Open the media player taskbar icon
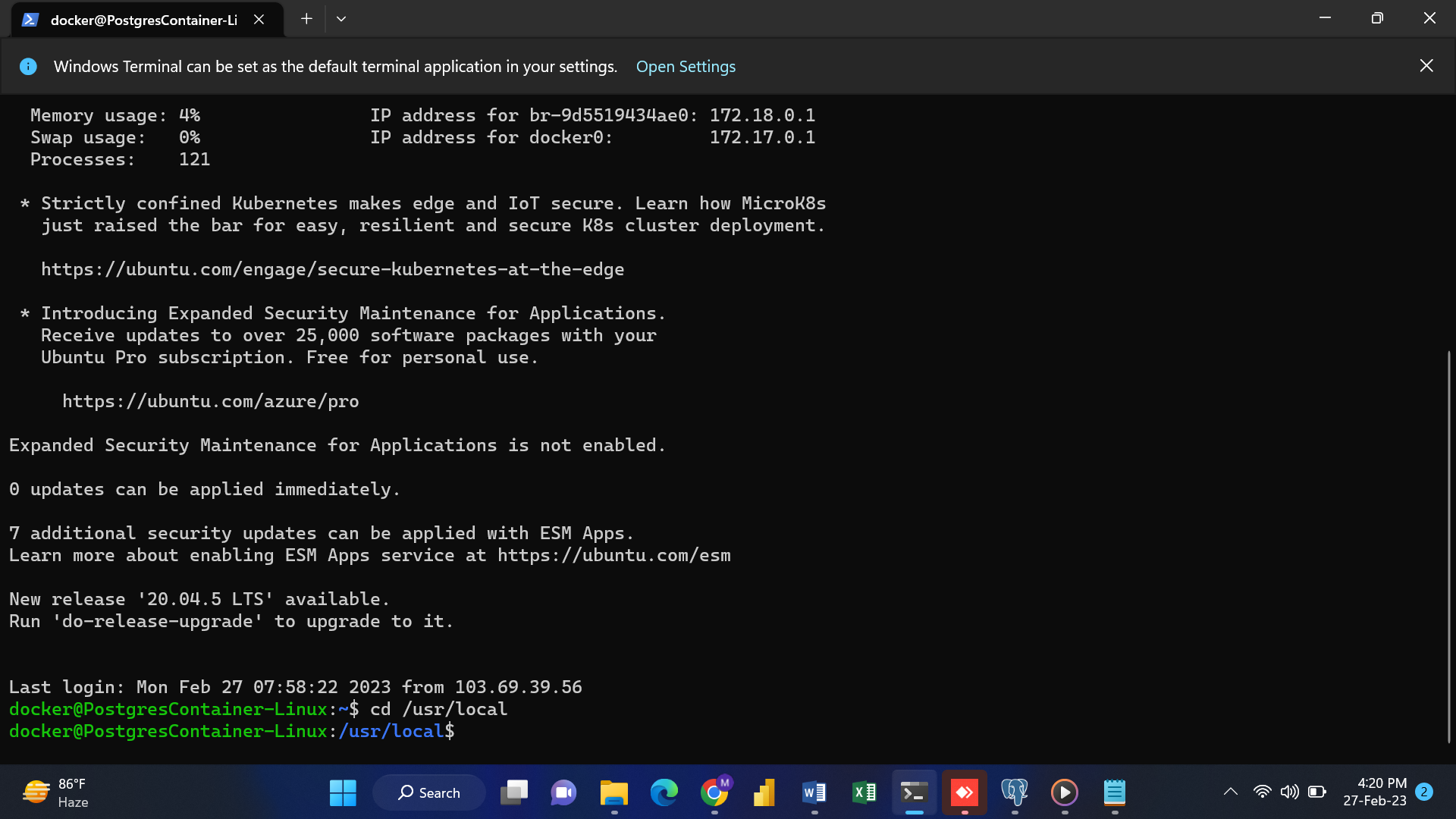This screenshot has width=1456, height=819. (x=1065, y=792)
